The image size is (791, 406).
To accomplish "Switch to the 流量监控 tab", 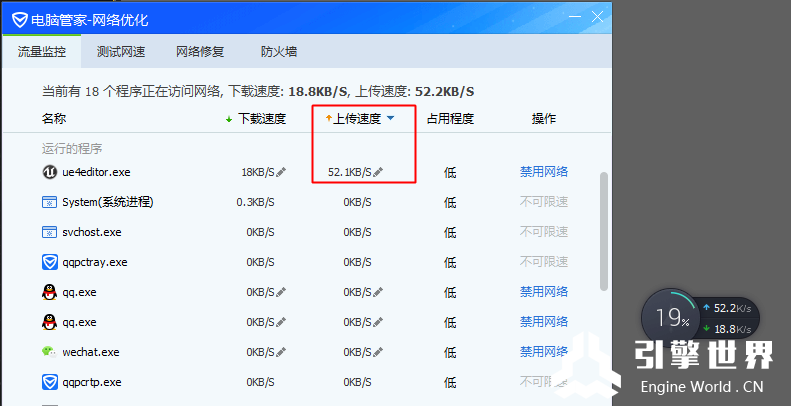I will tap(42, 51).
